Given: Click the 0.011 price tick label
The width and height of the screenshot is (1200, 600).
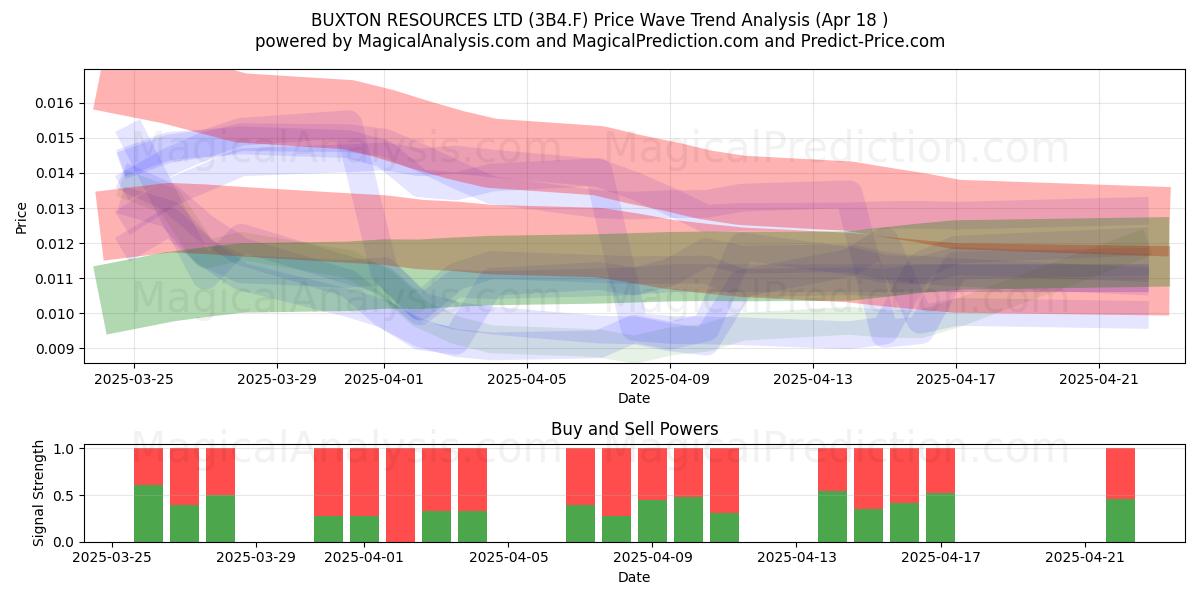Looking at the screenshot, I should pos(55,279).
